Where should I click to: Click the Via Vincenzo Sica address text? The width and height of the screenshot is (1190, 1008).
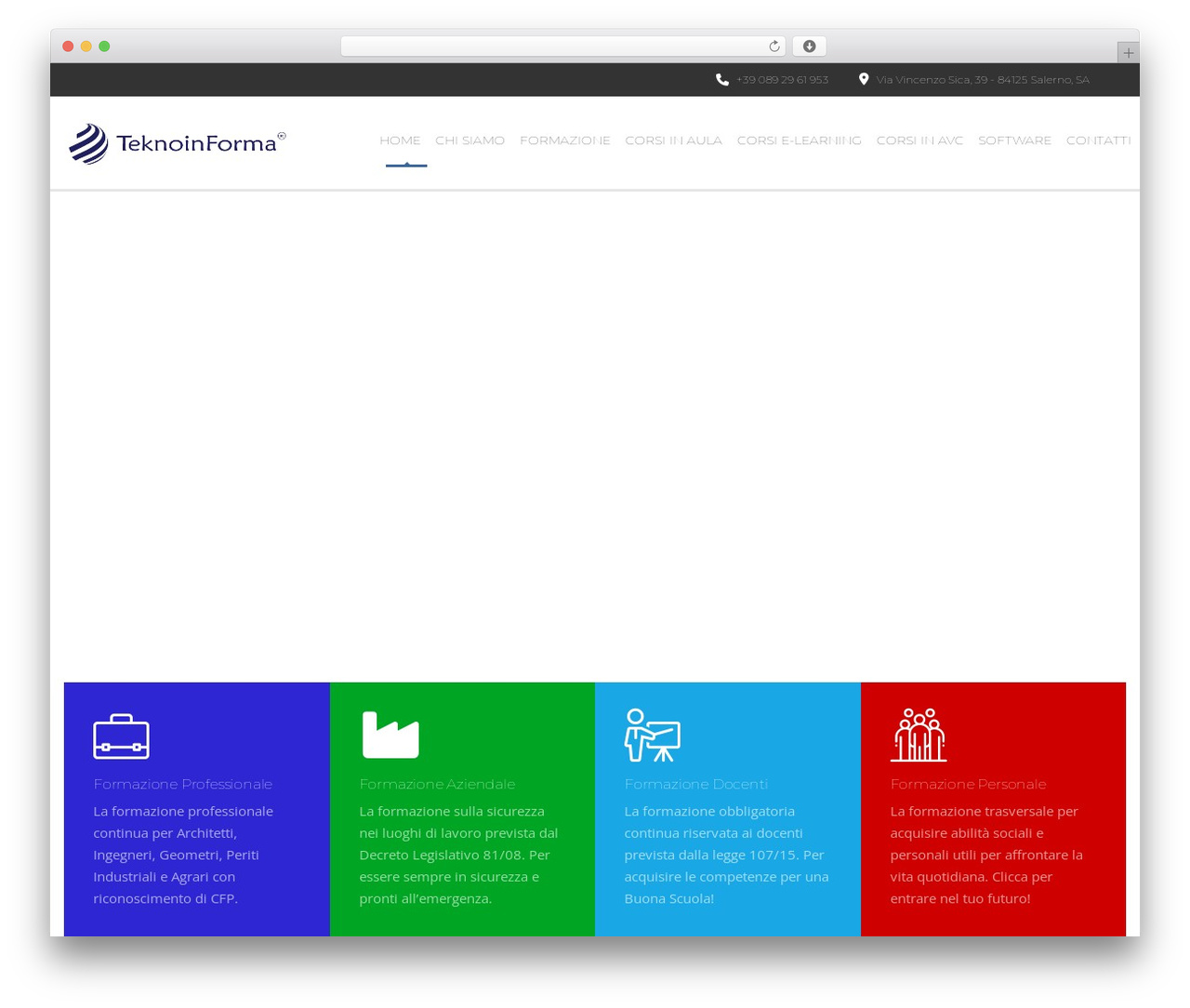983,80
